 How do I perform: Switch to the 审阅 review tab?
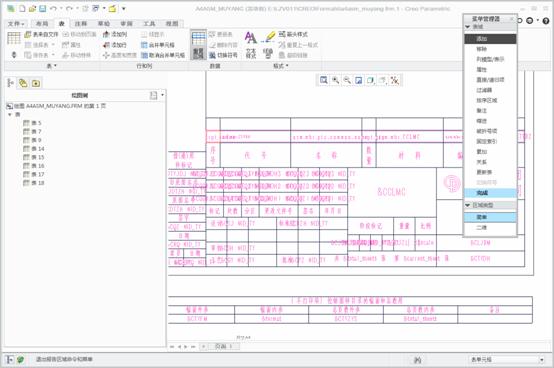pyautogui.click(x=126, y=24)
